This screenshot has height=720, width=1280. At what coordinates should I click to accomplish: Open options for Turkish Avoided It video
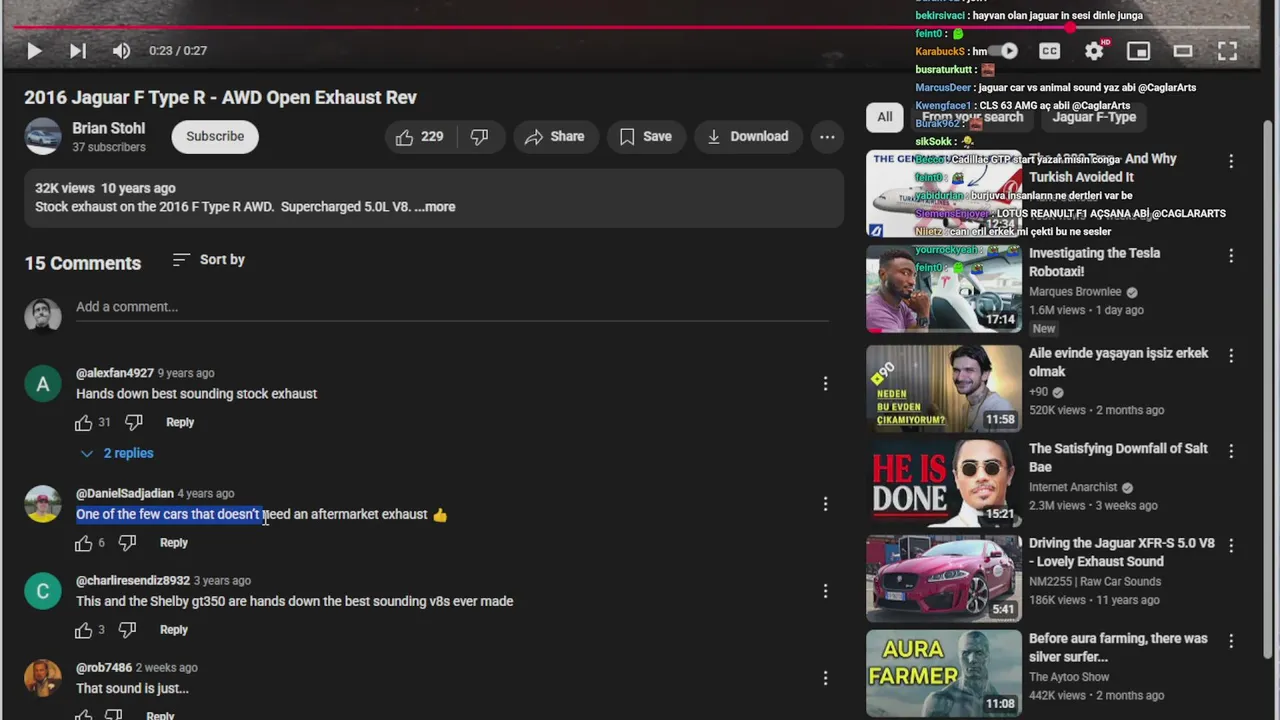(x=1231, y=161)
